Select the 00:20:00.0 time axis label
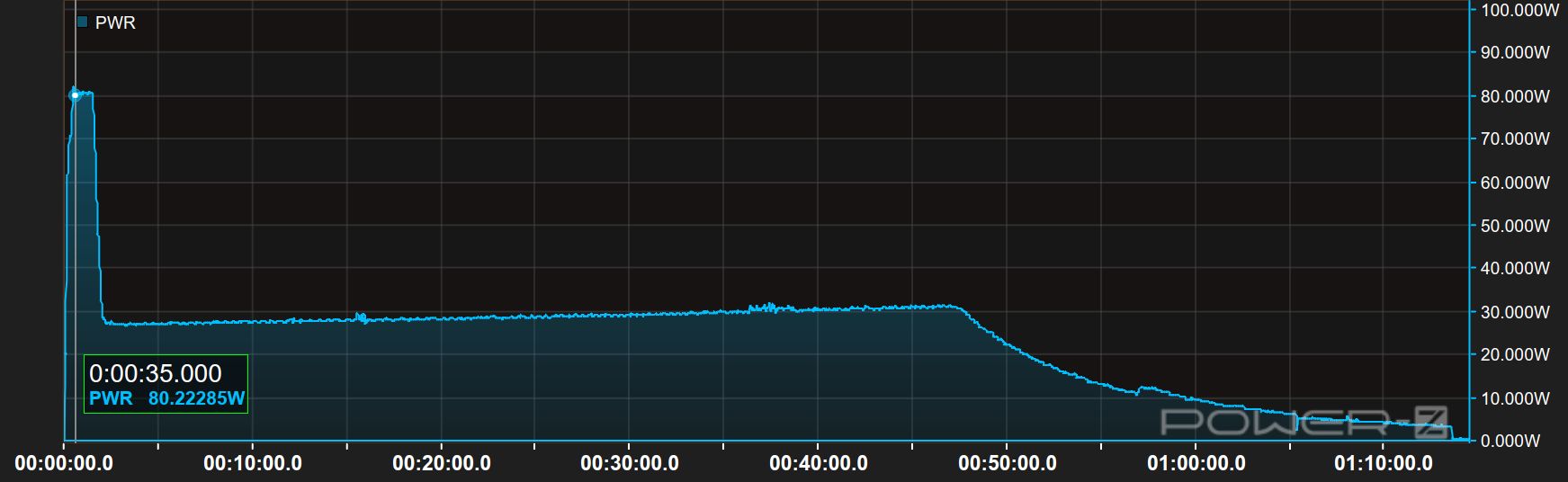The height and width of the screenshot is (482, 1568). coord(442,464)
